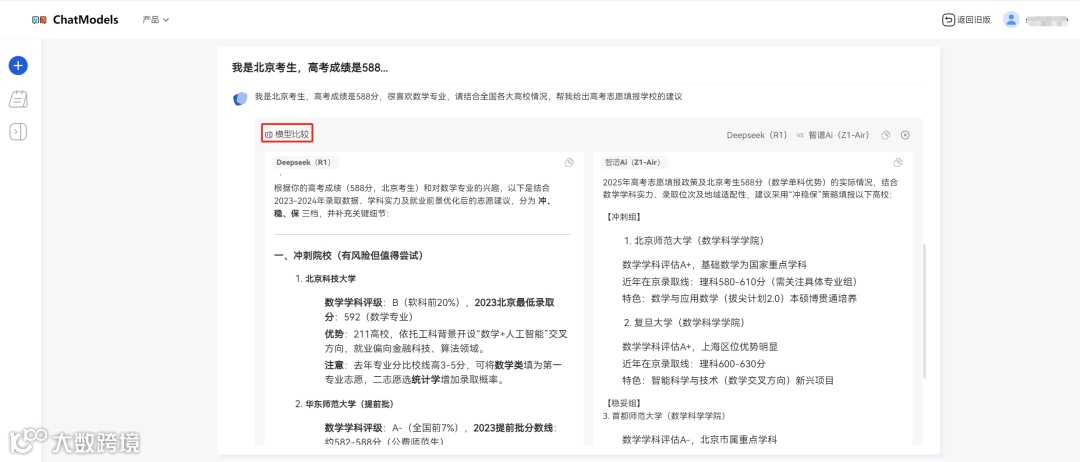Click the user message avatar icon
This screenshot has height=462, width=1080.
240,98
